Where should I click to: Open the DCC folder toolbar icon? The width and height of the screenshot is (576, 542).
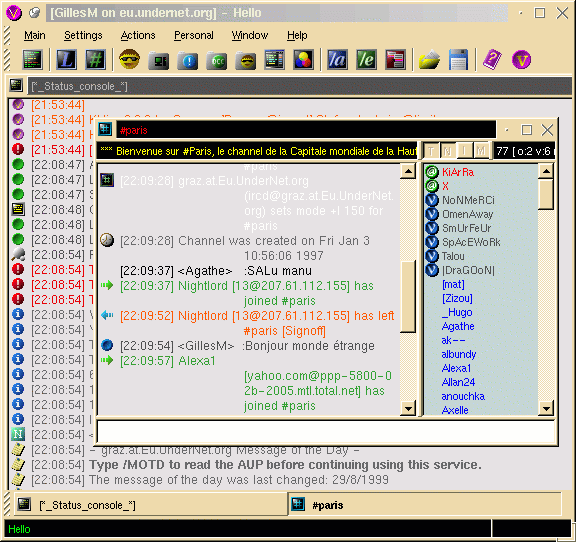point(217,61)
